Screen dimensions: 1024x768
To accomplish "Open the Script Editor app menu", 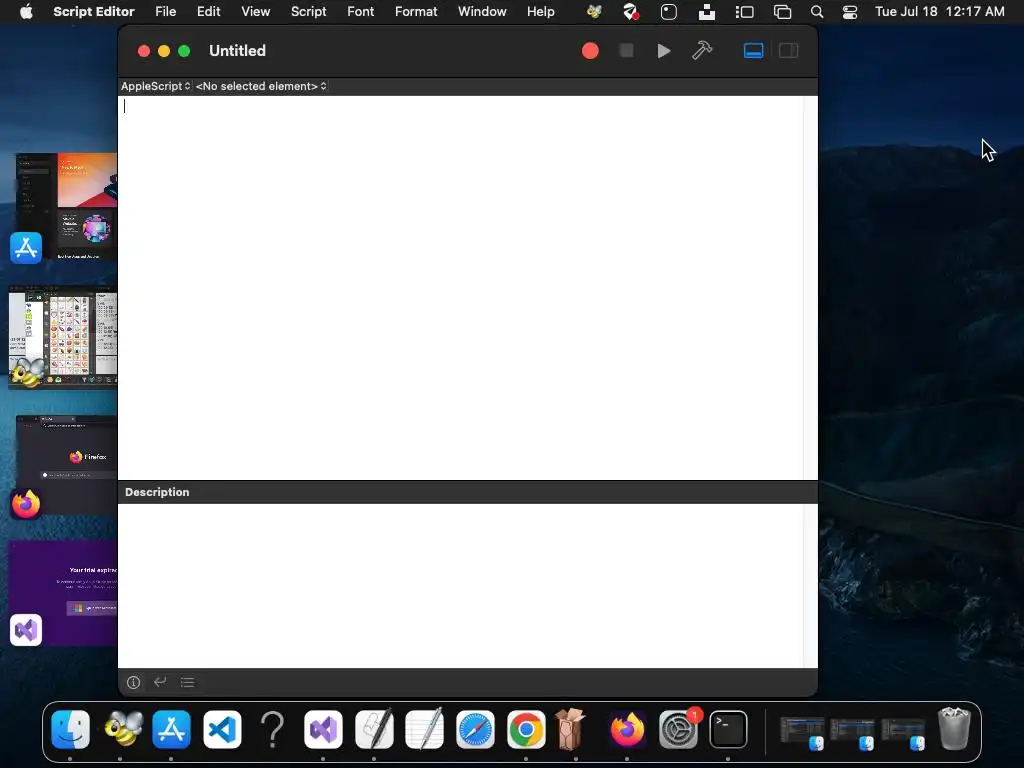I will tap(93, 12).
